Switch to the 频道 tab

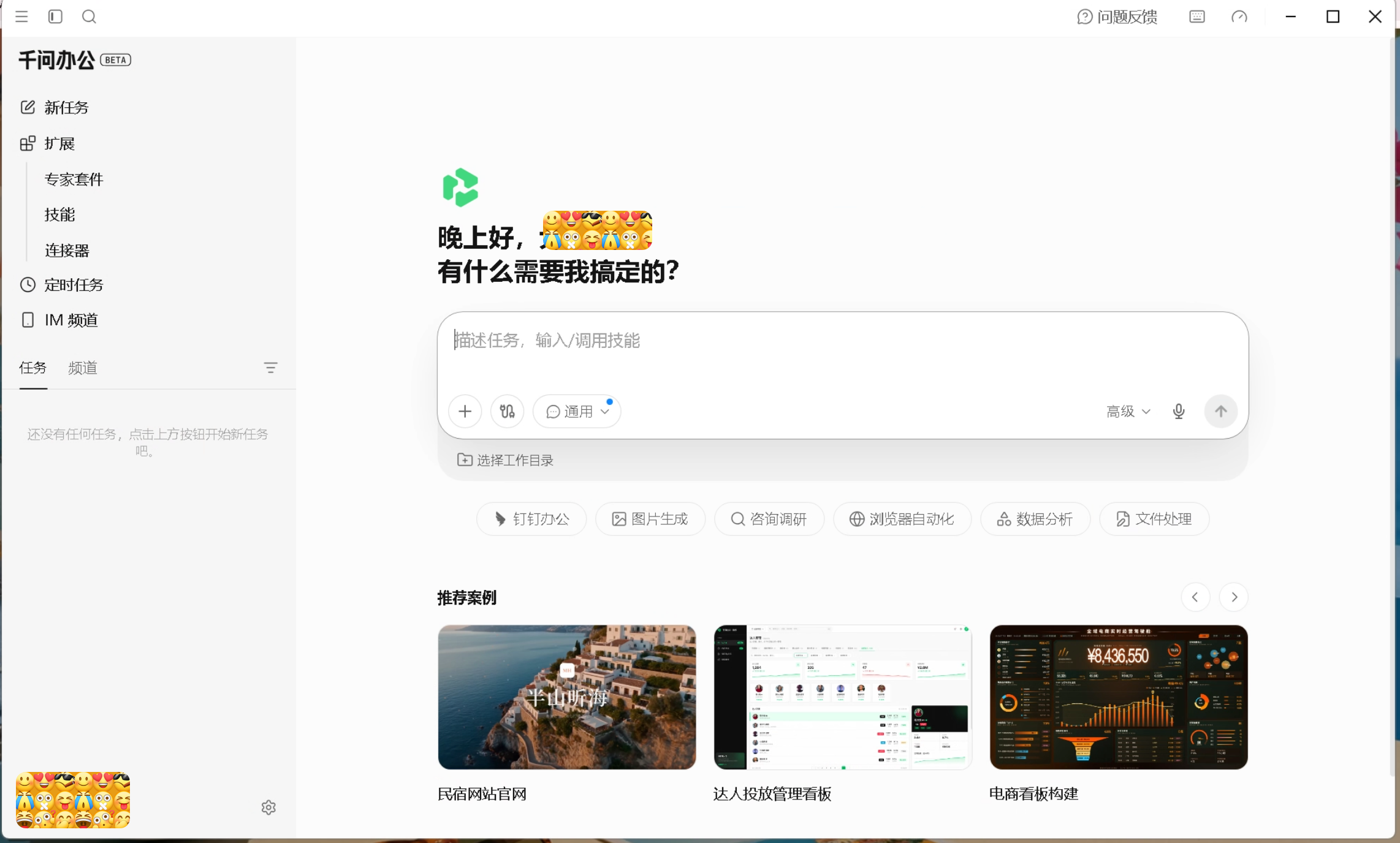(x=83, y=368)
